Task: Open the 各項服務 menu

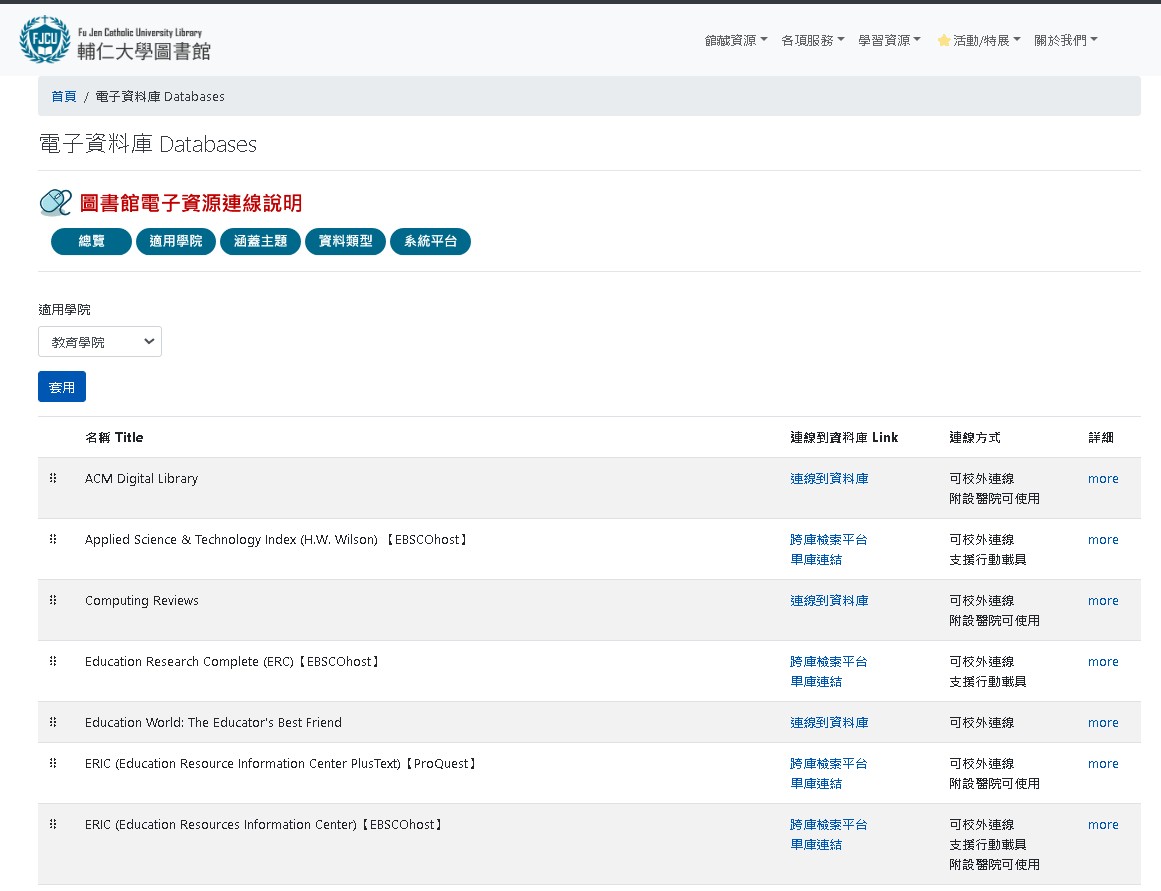Action: [x=813, y=41]
